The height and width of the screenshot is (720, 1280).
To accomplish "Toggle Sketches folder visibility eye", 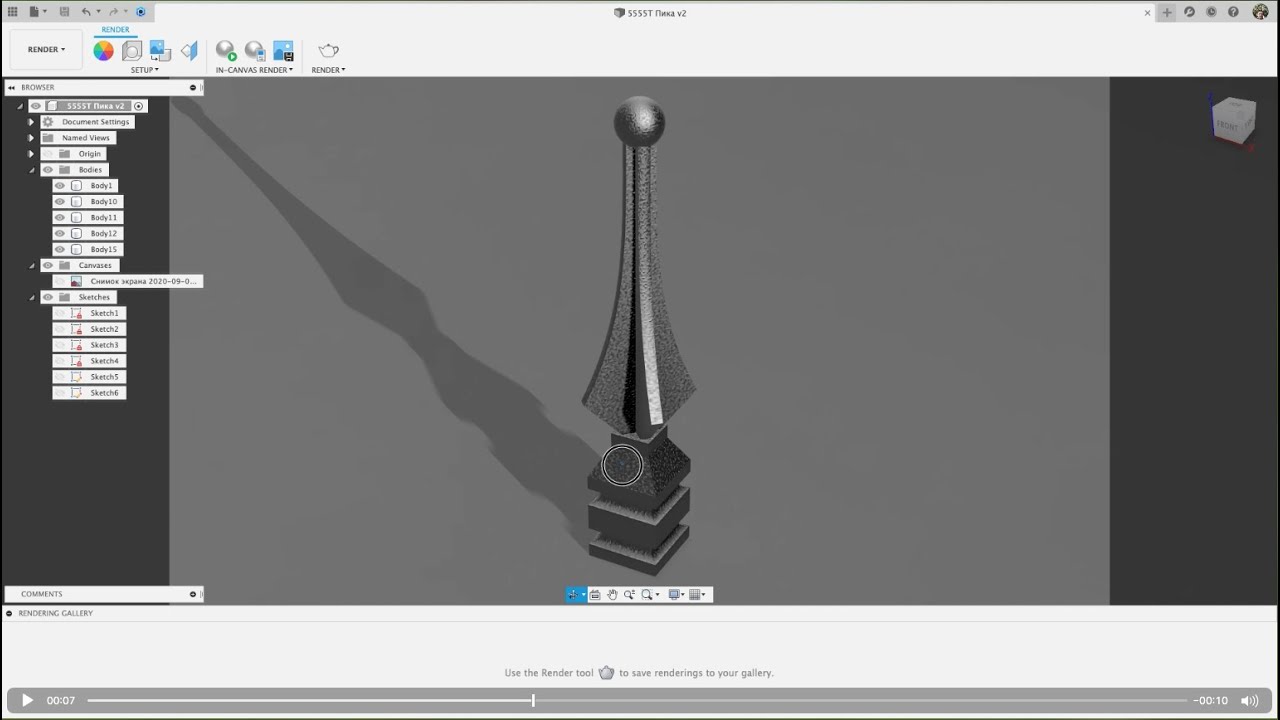I will (x=48, y=298).
